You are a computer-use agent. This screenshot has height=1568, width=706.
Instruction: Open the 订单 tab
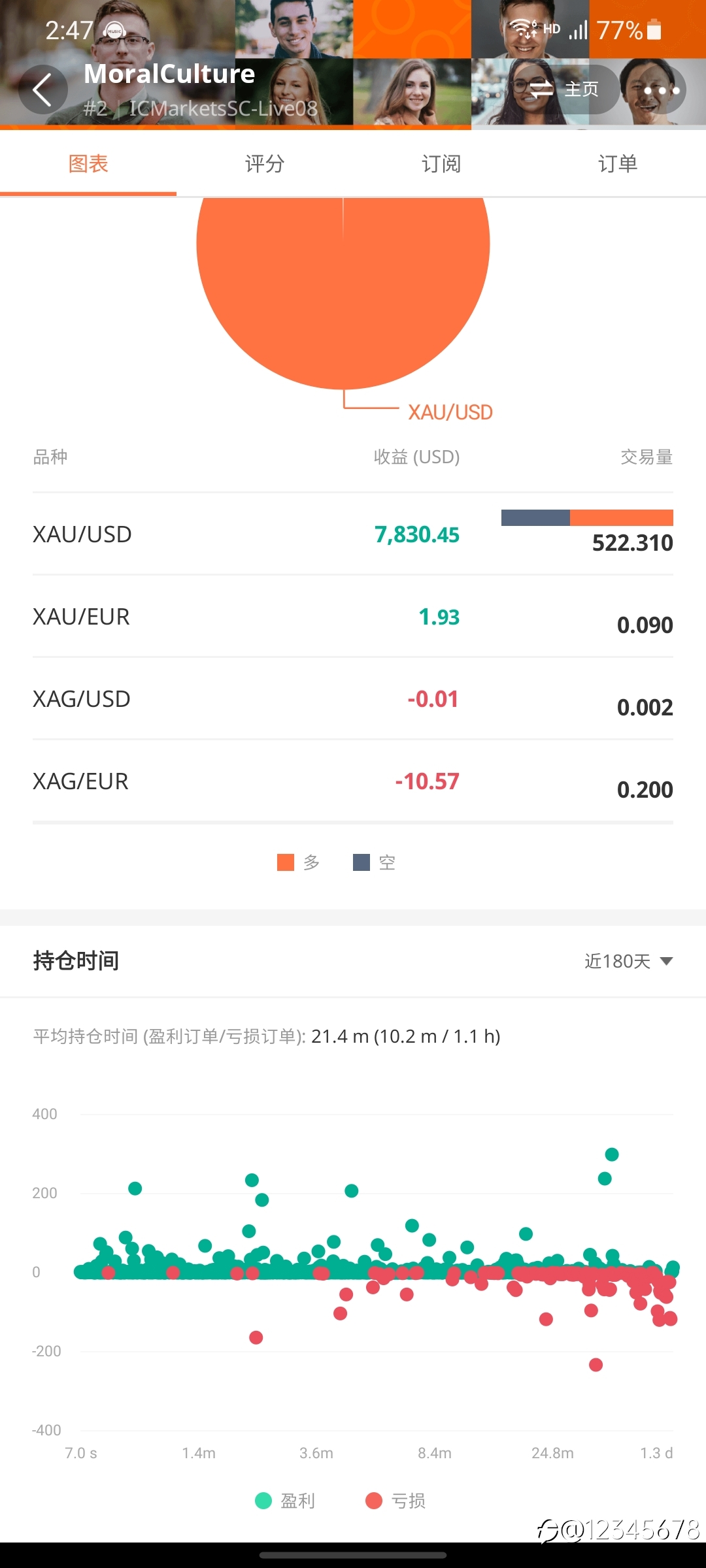618,163
